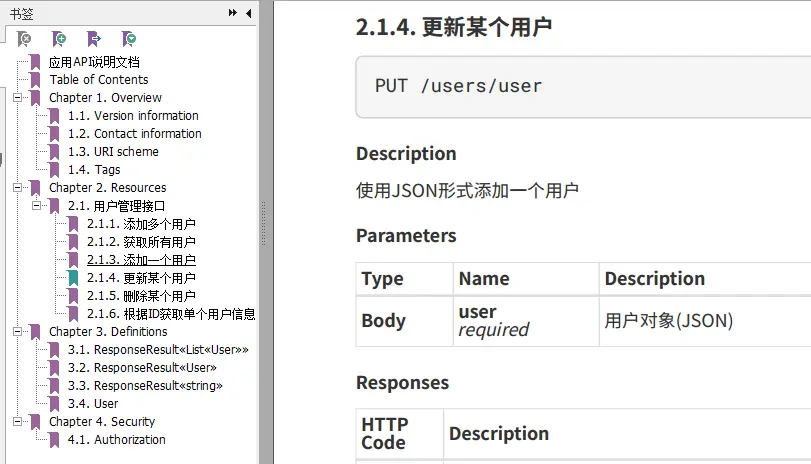Screen dimensions: 811x464
Task: Open the 2.1.5. 删除某个用户 bookmark
Action: tap(141, 296)
